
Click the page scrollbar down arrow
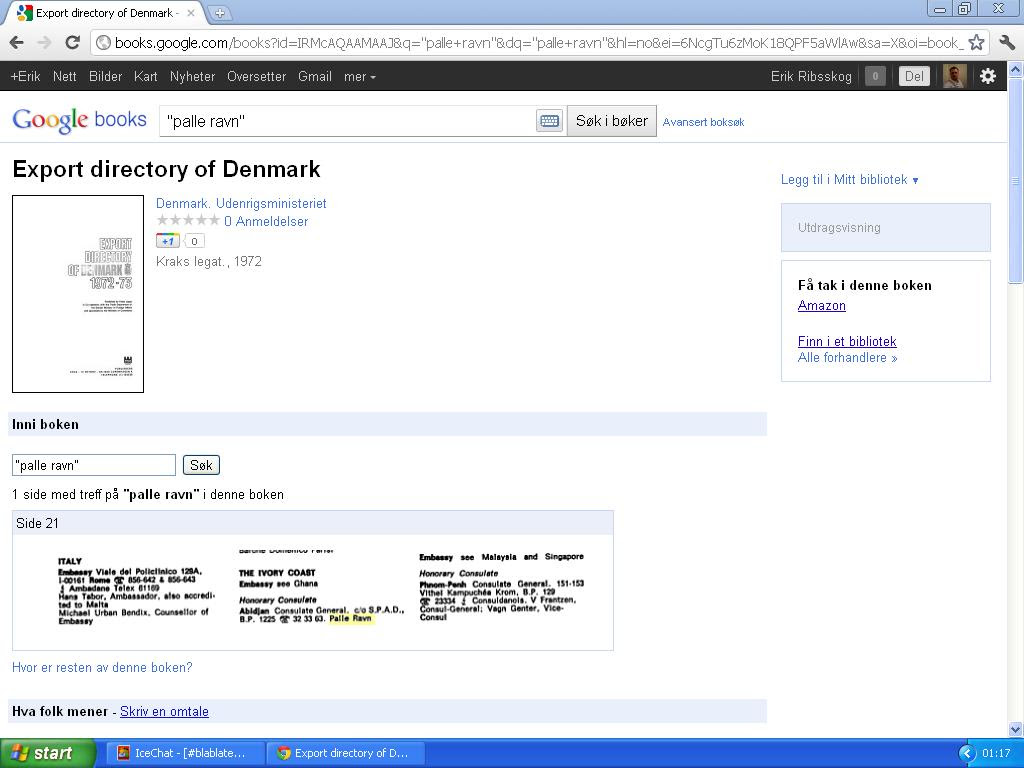tap(1016, 729)
